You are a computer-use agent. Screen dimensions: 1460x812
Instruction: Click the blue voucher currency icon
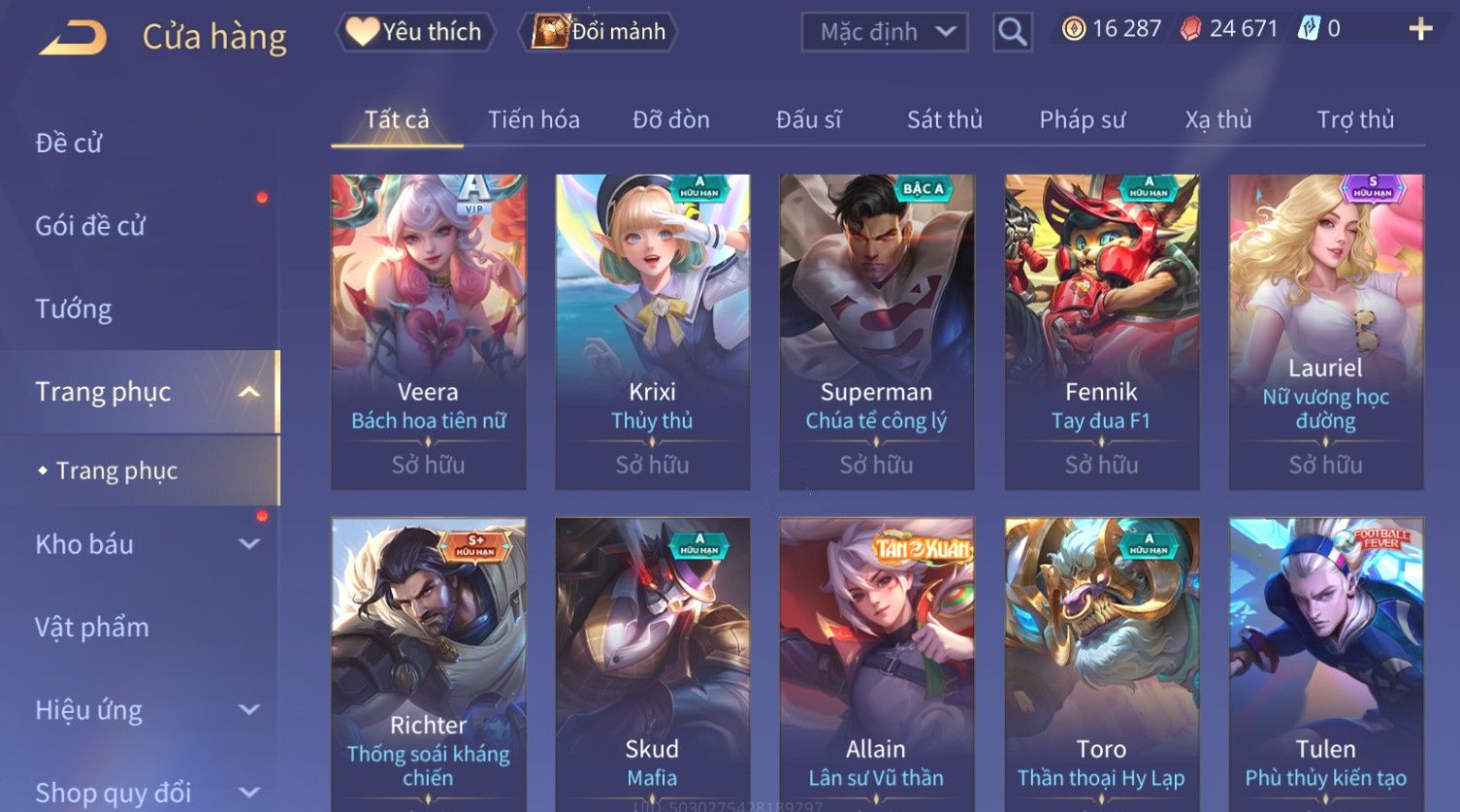(x=1309, y=29)
